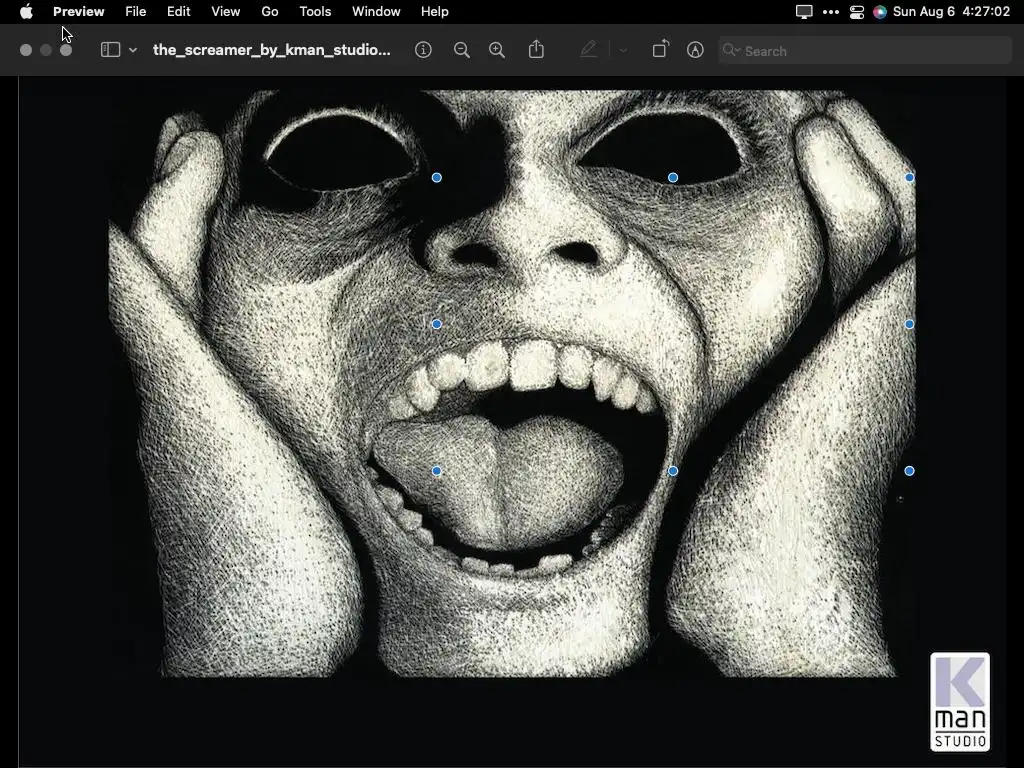Expand the sidebar view options chevron
The height and width of the screenshot is (768, 1024).
click(x=133, y=50)
